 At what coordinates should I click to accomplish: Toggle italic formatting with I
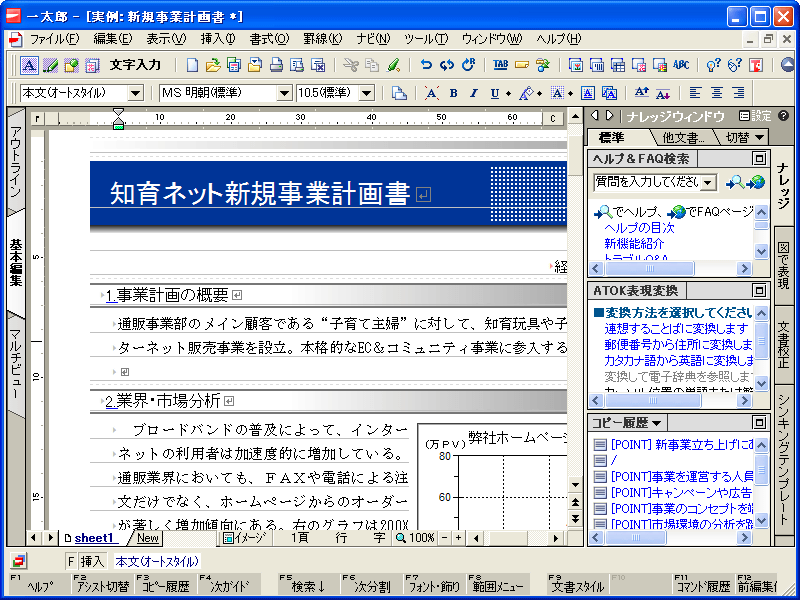[474, 93]
